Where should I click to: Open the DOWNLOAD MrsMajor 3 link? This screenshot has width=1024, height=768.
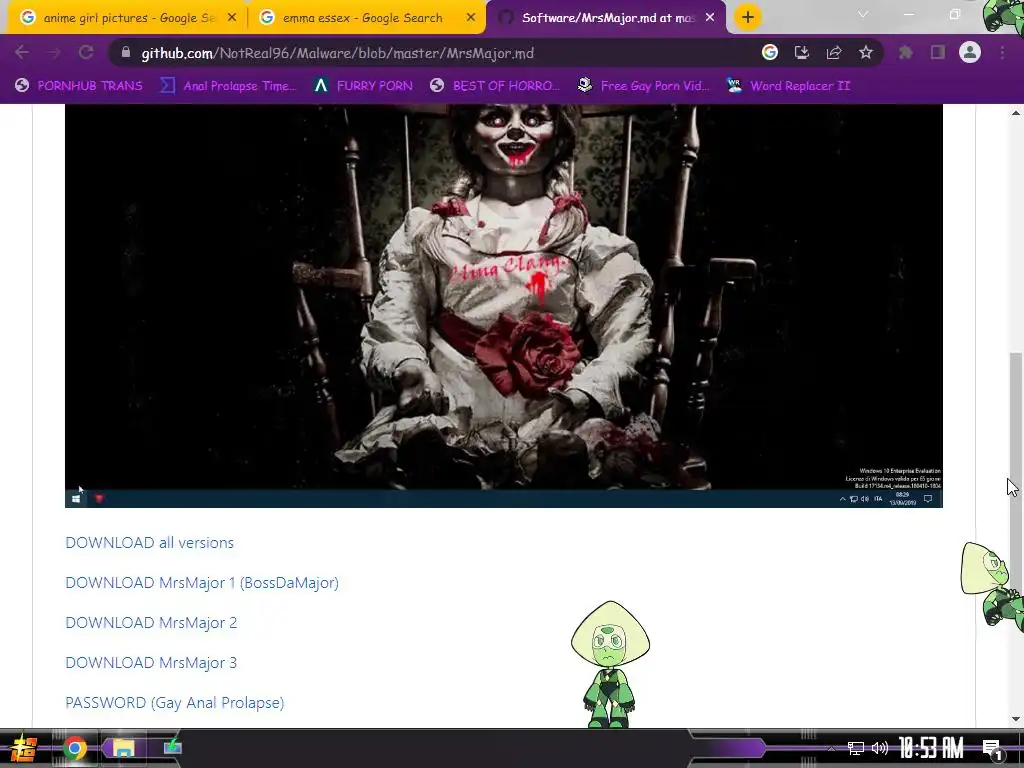pyautogui.click(x=151, y=662)
